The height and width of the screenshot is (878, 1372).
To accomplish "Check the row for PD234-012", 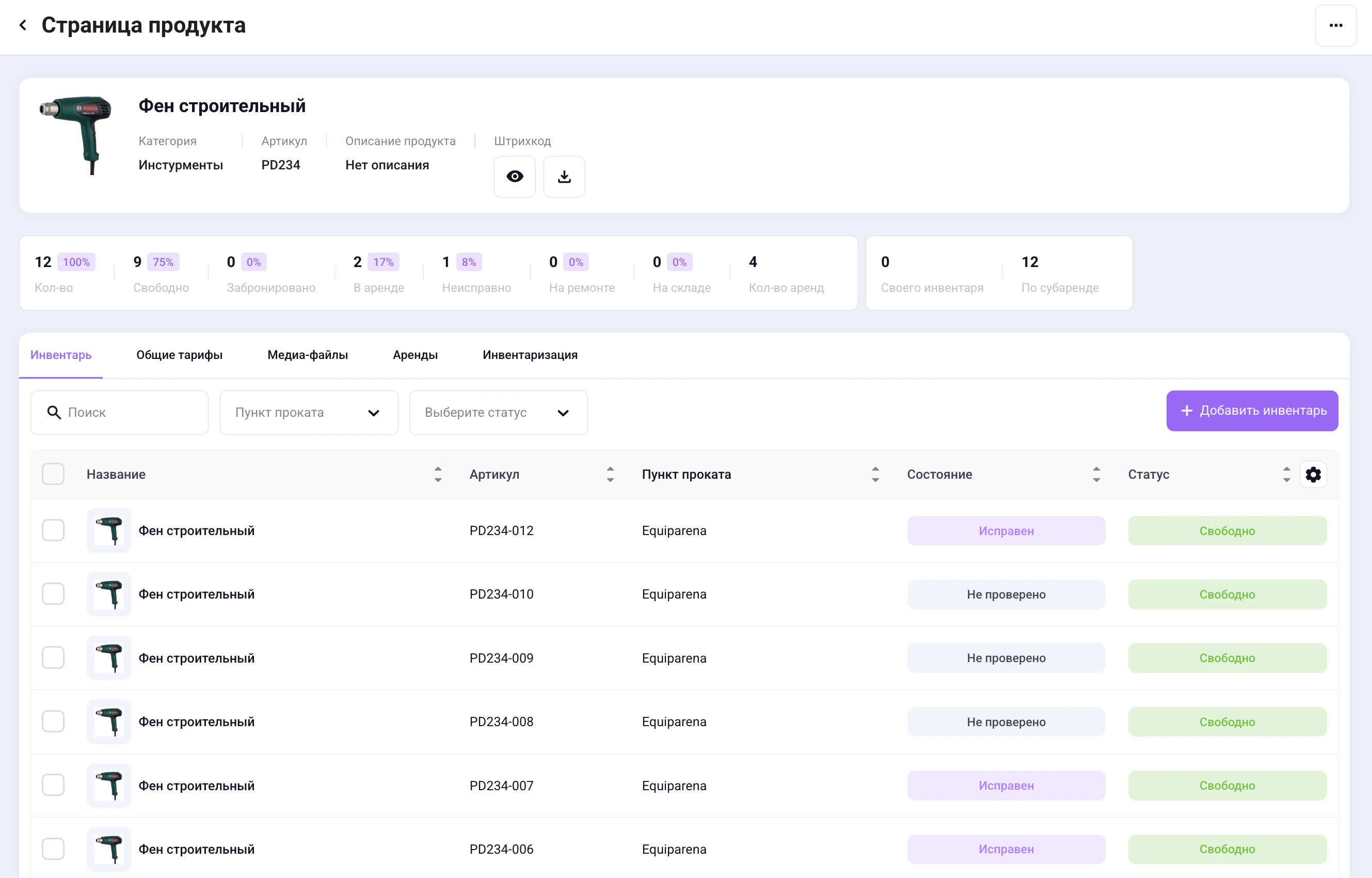I will [x=53, y=530].
